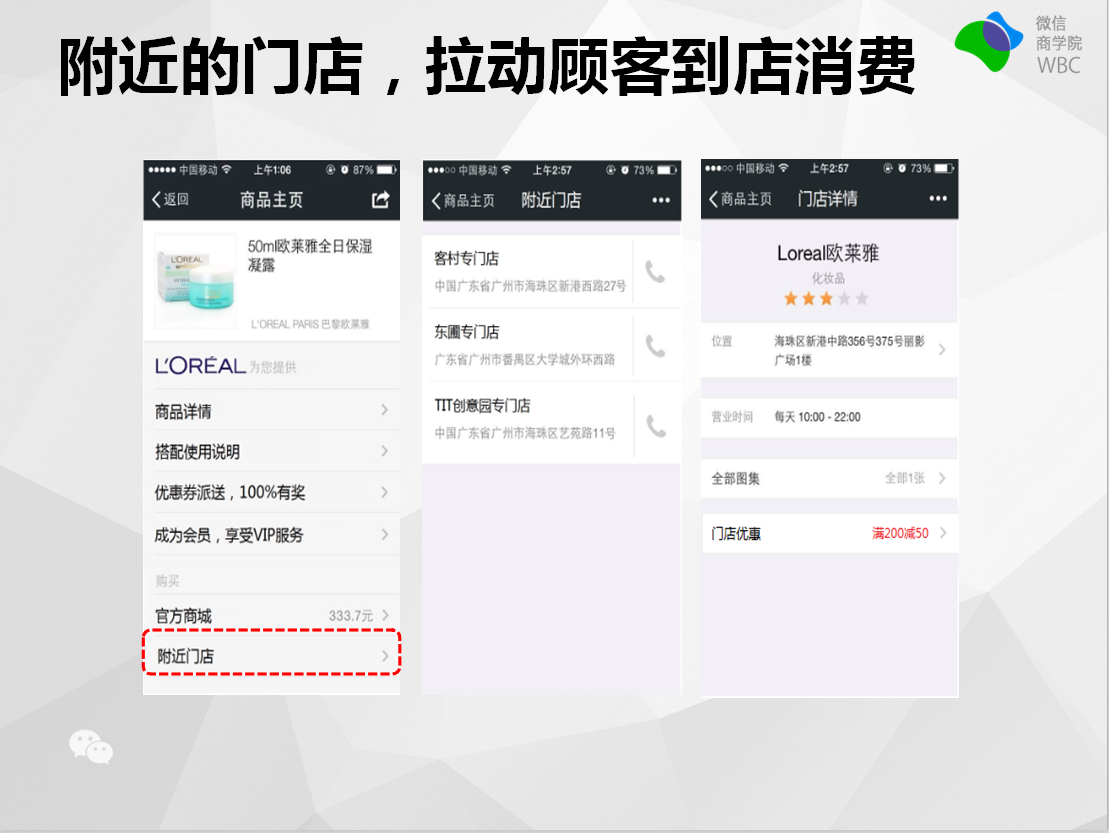Go back to 商品主页 from 门店详情 screen
Image resolution: width=1109 pixels, height=833 pixels.
(x=741, y=199)
